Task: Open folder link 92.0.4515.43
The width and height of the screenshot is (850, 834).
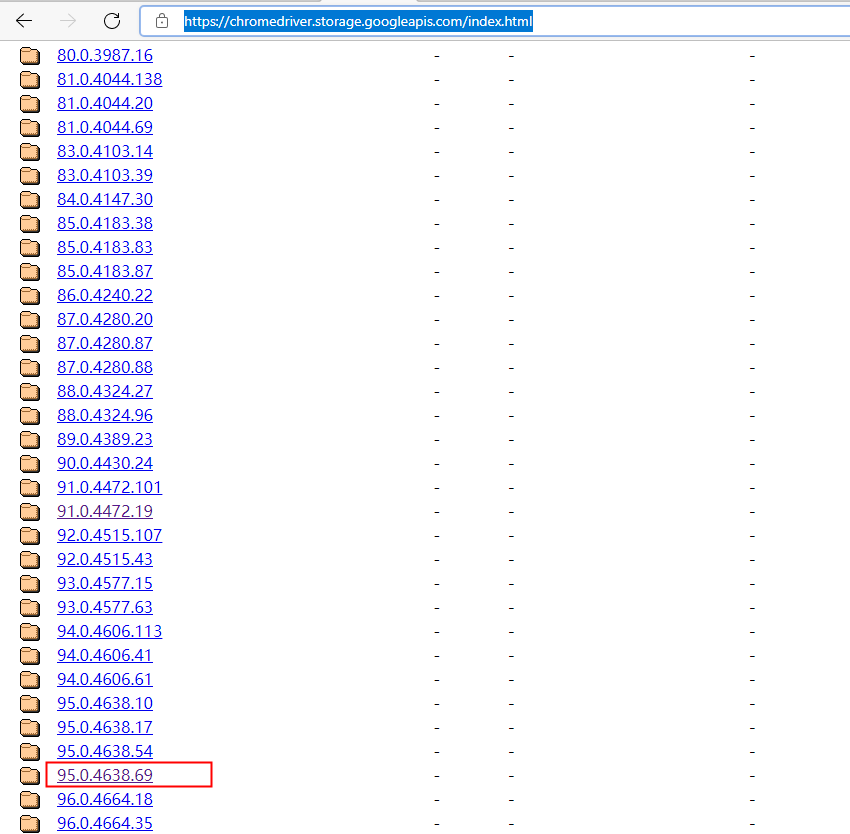Action: (105, 559)
